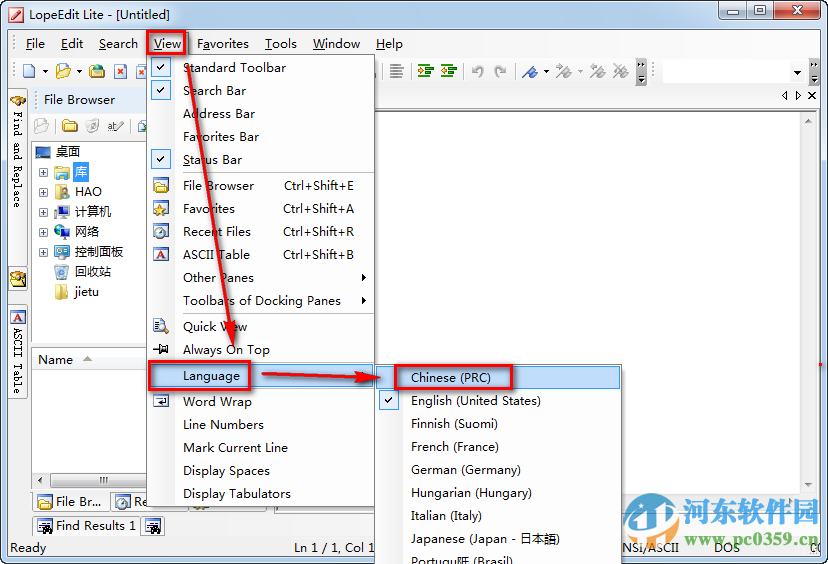Click the Previous bookmark icon
The image size is (828, 564).
click(597, 71)
